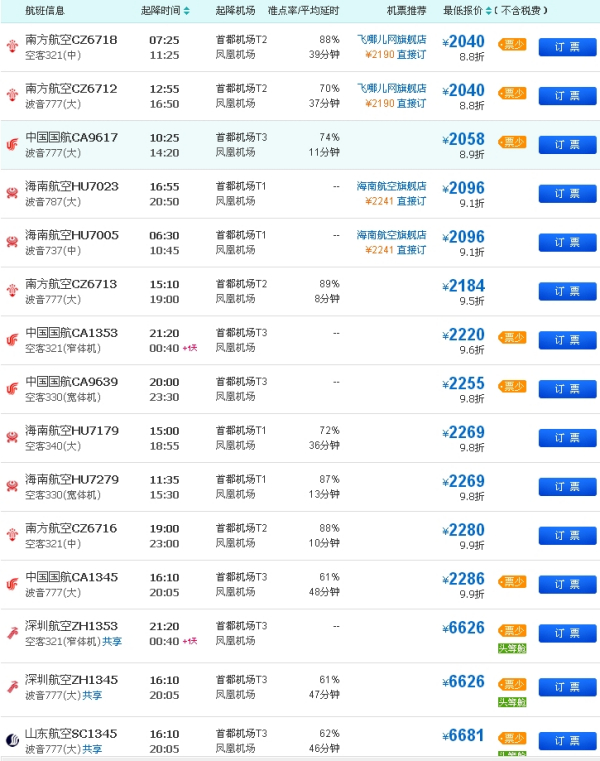Click China Southern logo beside CZ6716

[12, 535]
